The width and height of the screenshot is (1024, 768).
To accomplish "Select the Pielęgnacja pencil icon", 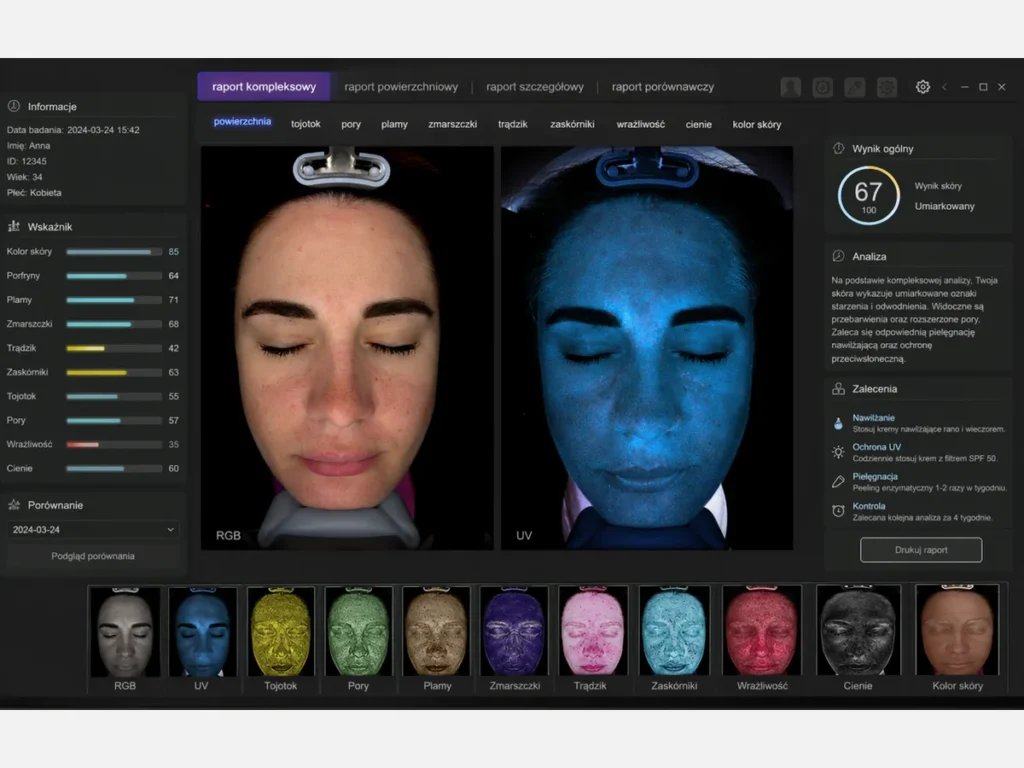I will (839, 482).
